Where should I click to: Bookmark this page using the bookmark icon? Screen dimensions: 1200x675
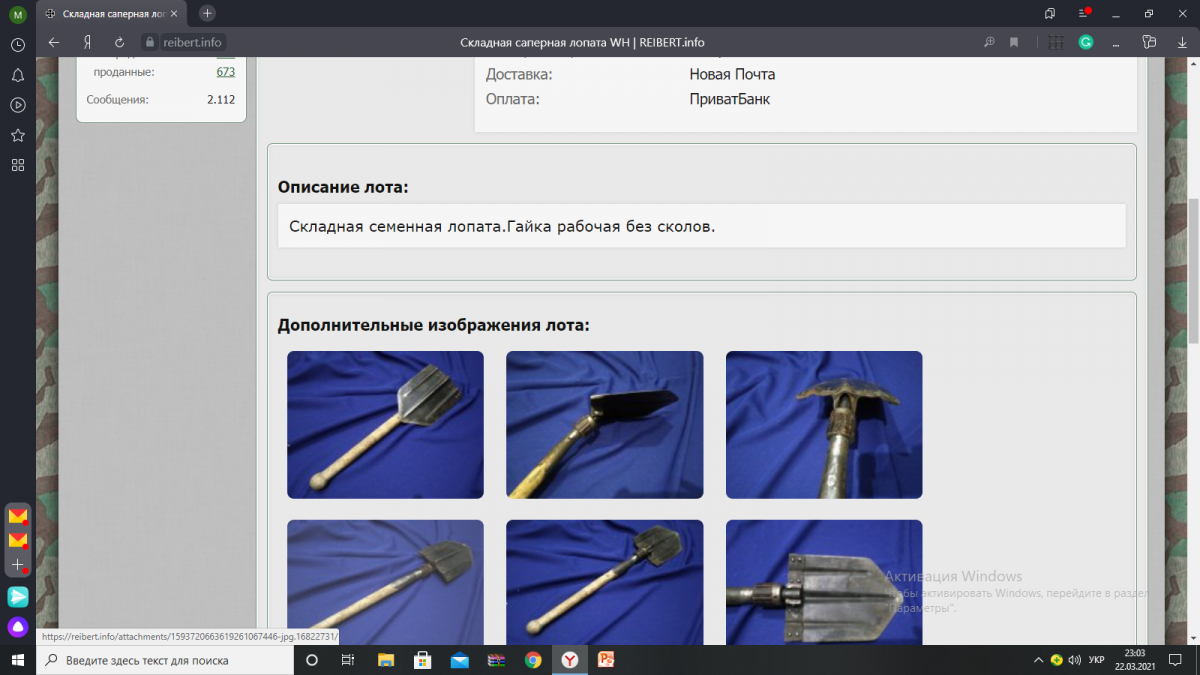pyautogui.click(x=1014, y=42)
